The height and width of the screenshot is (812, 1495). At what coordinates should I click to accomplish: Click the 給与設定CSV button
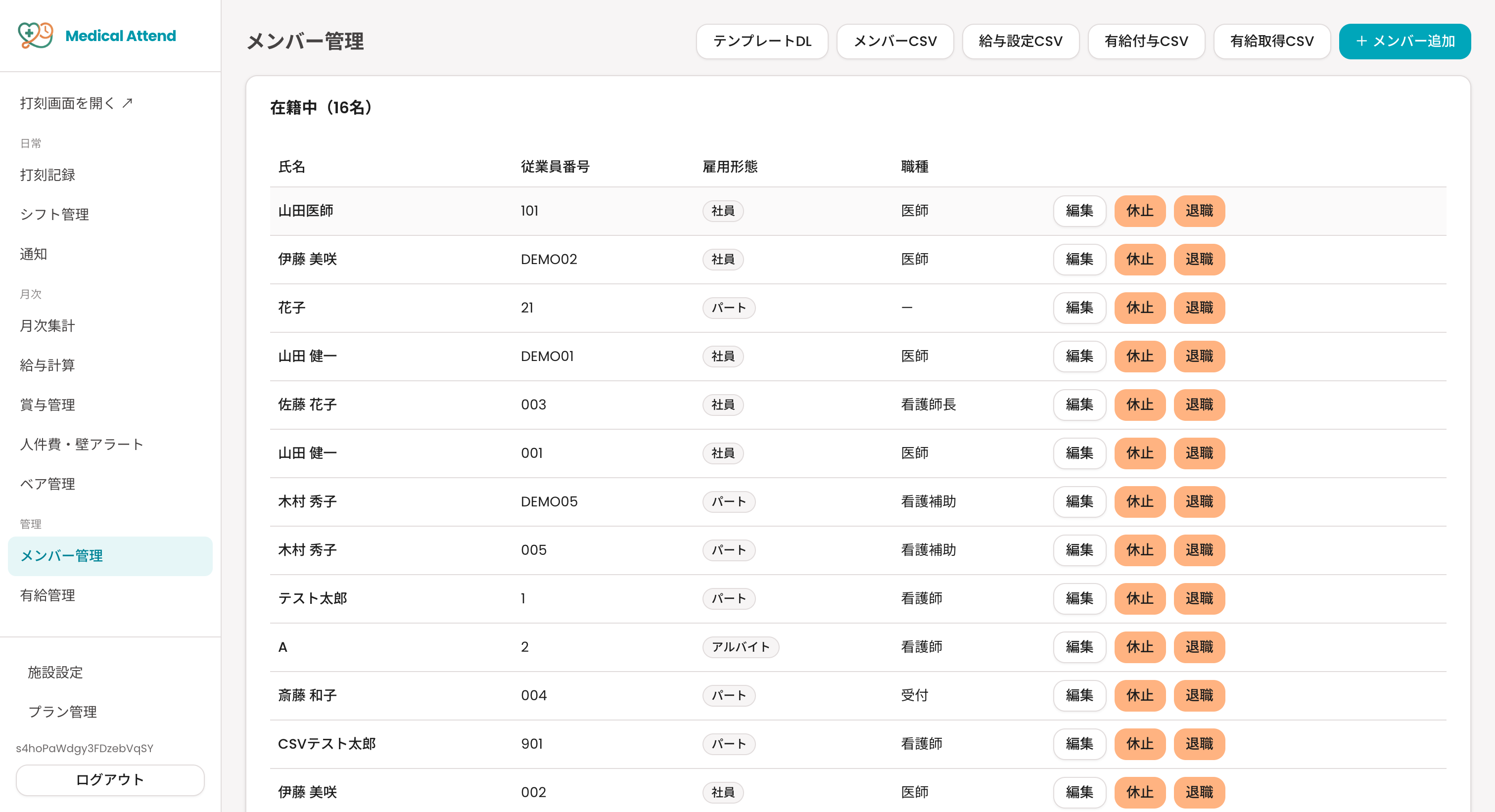pyautogui.click(x=1020, y=41)
